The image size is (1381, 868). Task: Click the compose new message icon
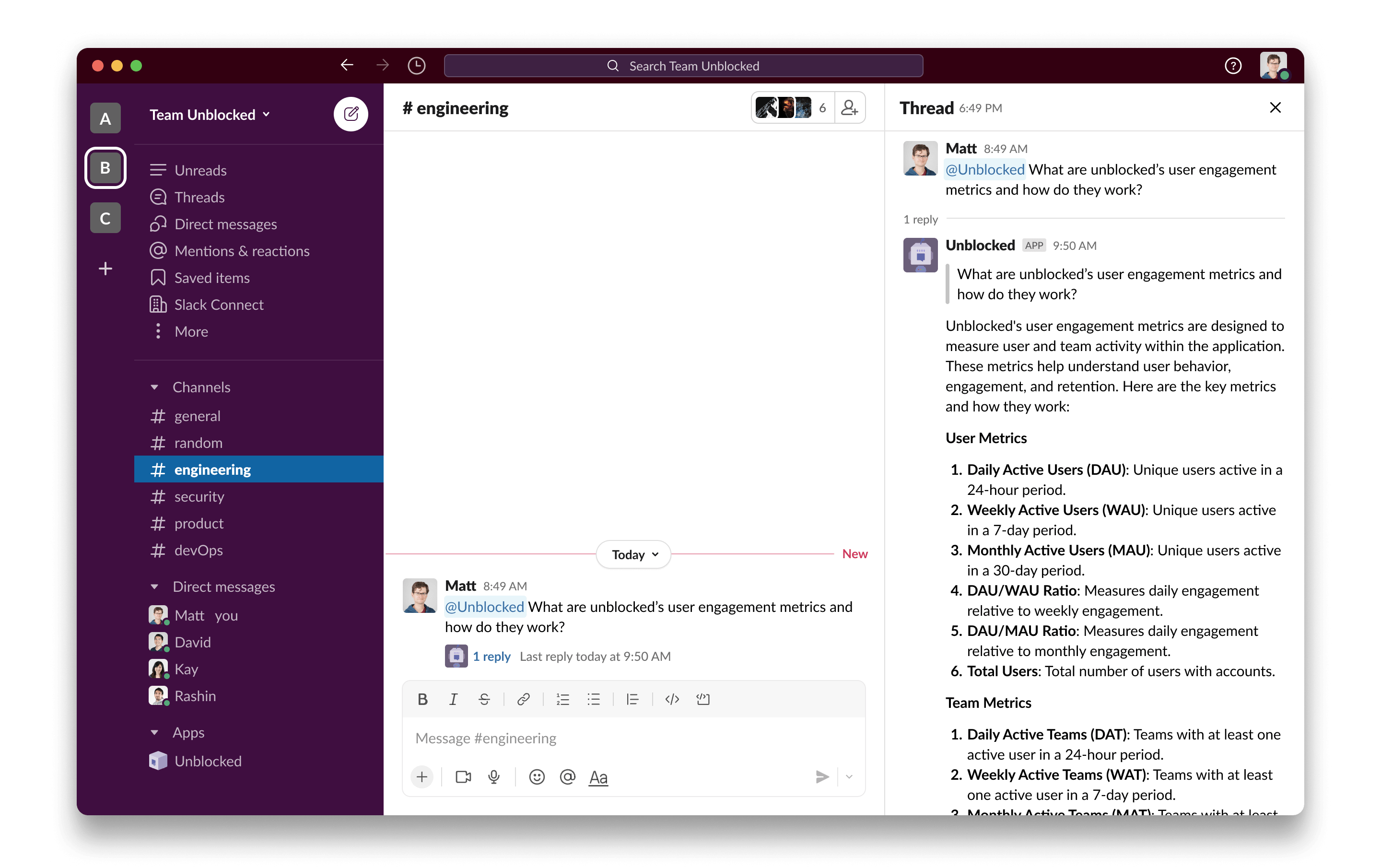[x=351, y=114]
